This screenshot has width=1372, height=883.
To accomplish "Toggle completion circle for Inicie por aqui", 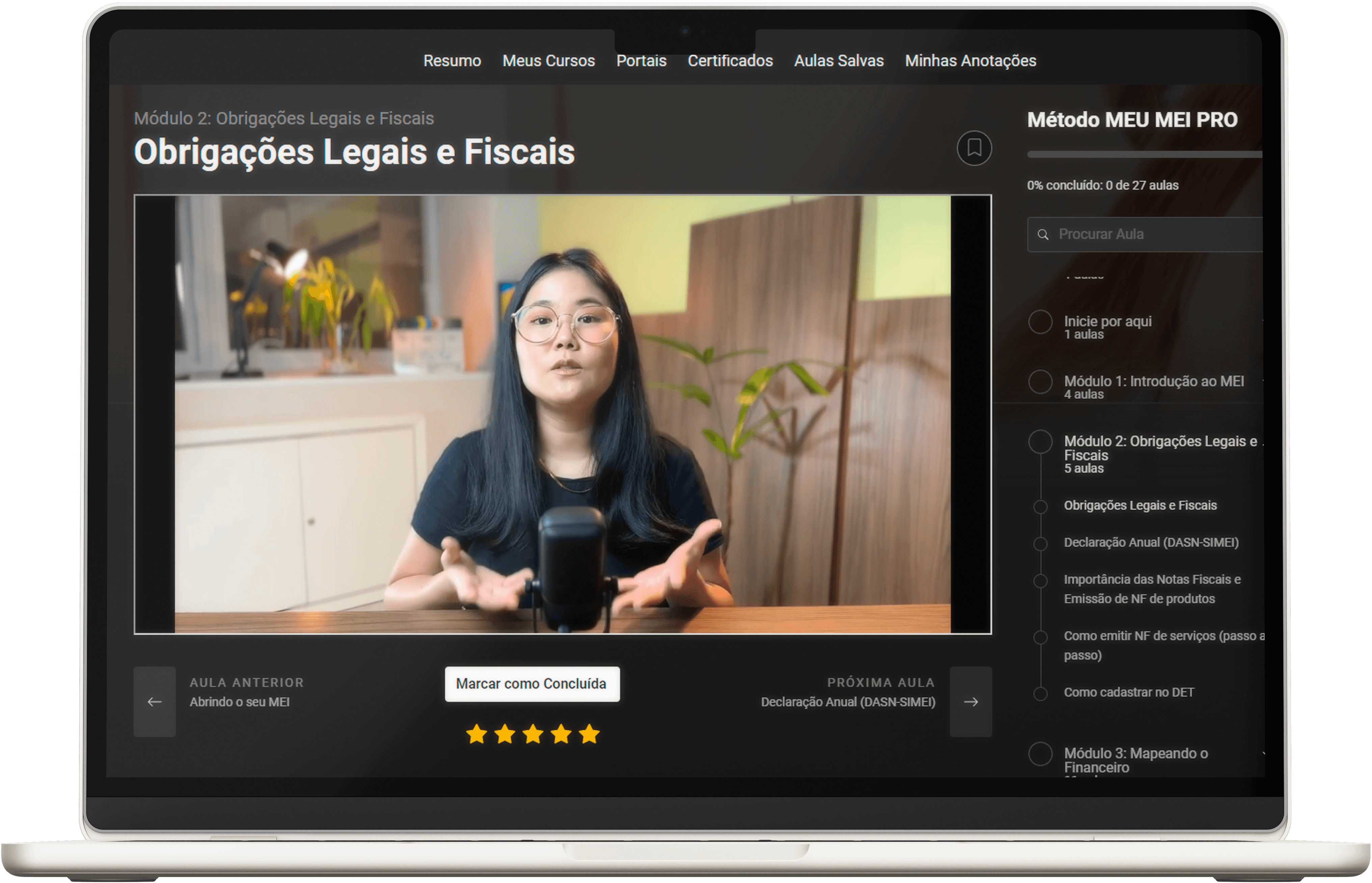I will coord(1040,322).
